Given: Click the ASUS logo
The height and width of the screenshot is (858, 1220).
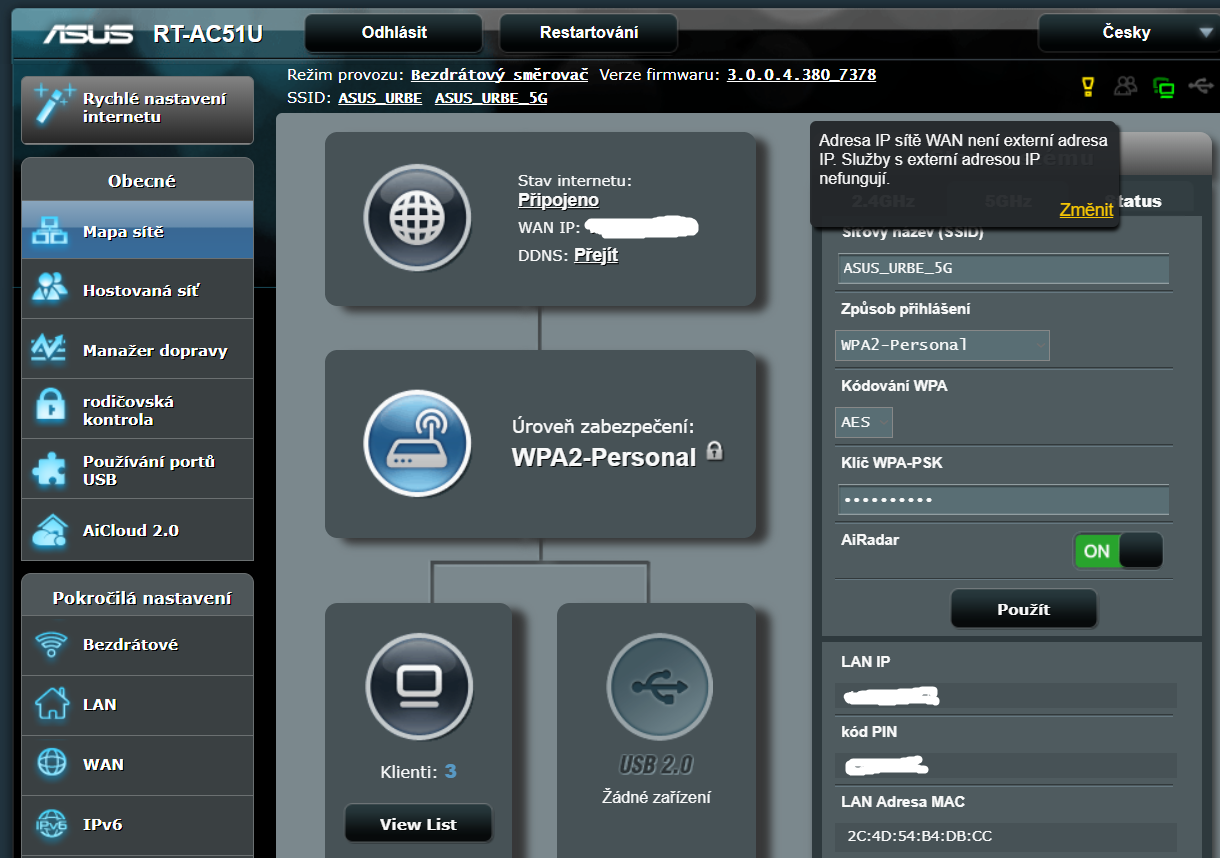Looking at the screenshot, I should click(x=88, y=34).
